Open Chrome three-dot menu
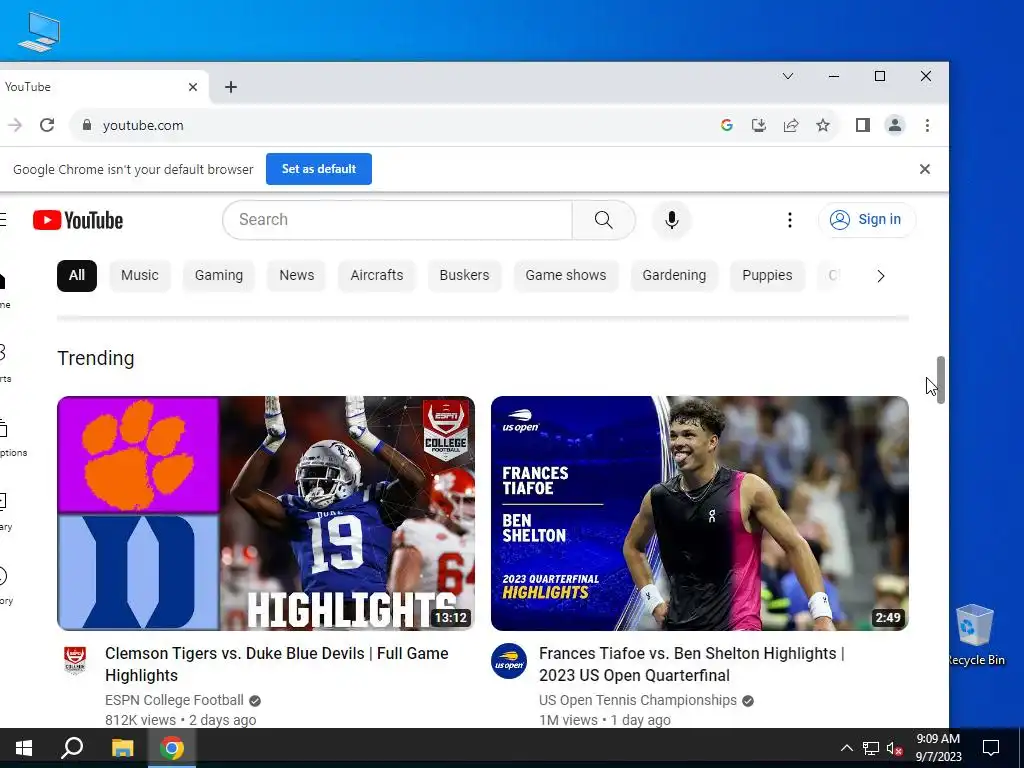The image size is (1024, 768). pyautogui.click(x=927, y=125)
